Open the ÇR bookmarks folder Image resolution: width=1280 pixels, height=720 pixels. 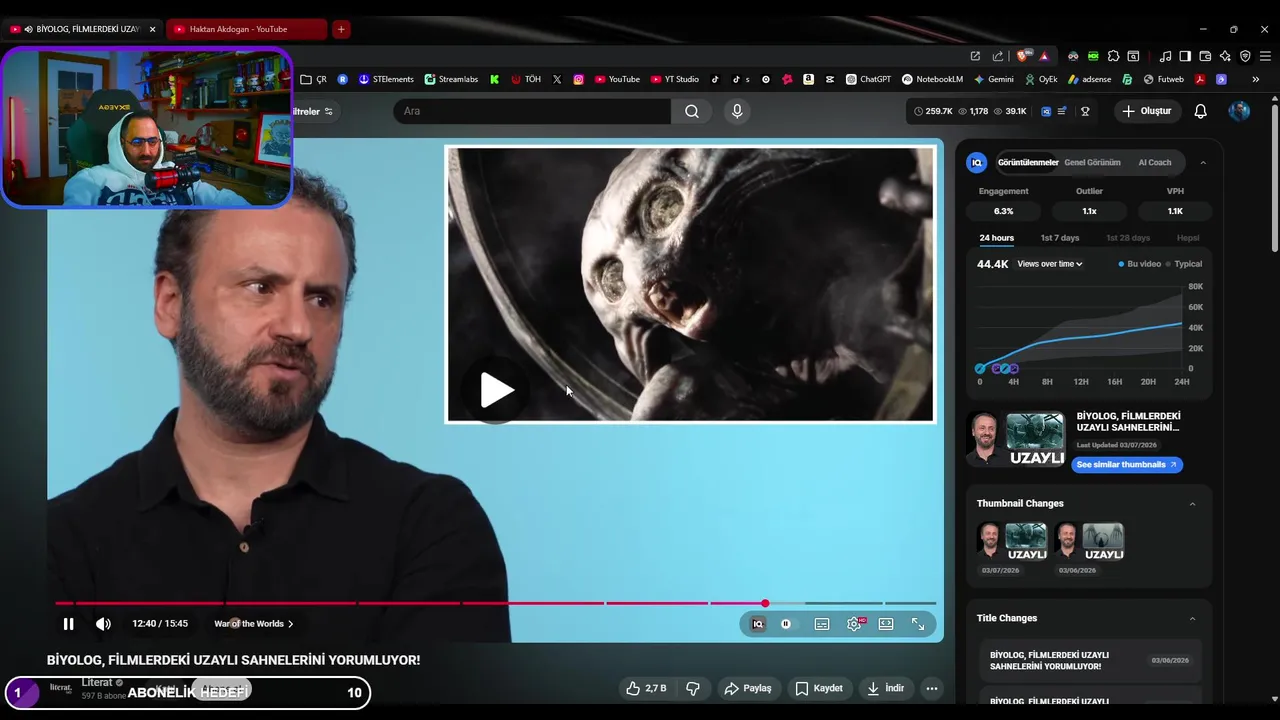(x=314, y=79)
